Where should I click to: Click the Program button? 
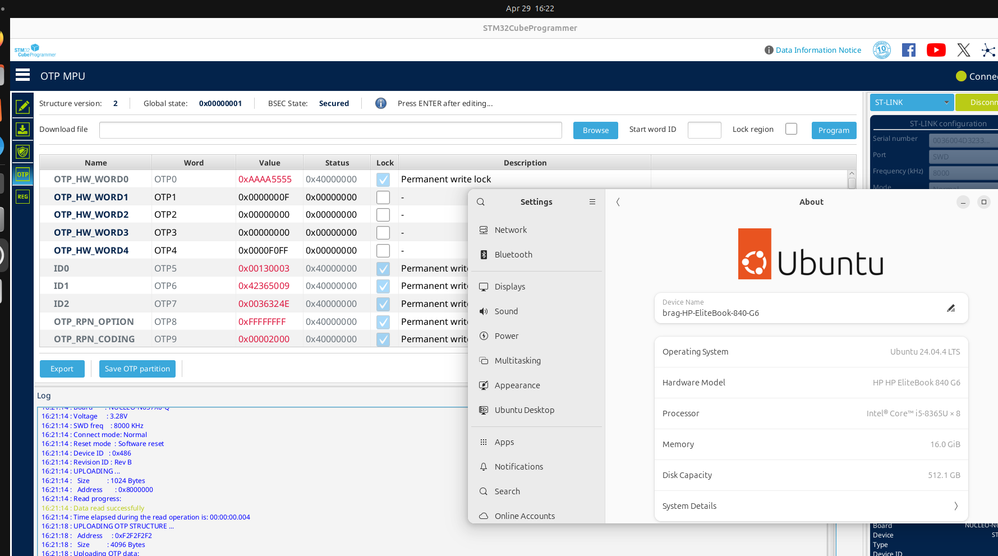click(x=833, y=130)
